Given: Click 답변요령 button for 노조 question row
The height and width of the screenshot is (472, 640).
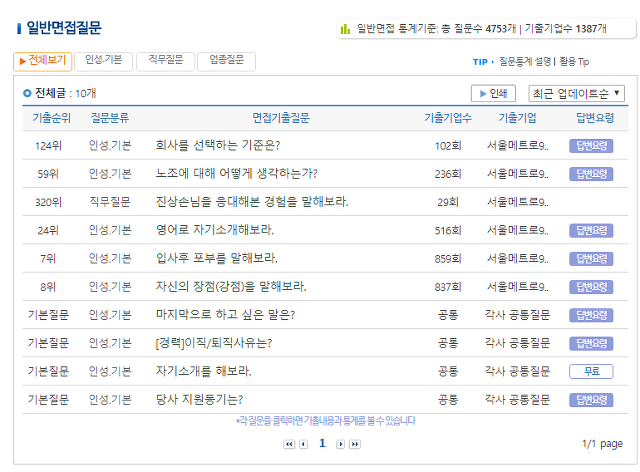Looking at the screenshot, I should pos(591,174).
